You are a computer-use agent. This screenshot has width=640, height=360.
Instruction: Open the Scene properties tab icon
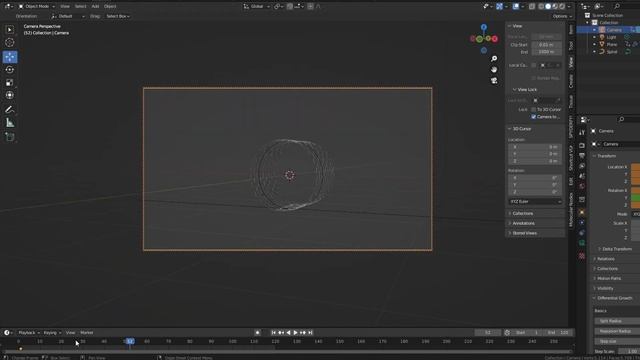coord(582,176)
